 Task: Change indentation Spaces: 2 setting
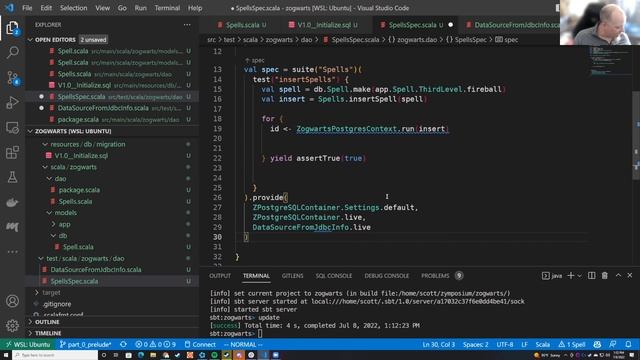476,344
